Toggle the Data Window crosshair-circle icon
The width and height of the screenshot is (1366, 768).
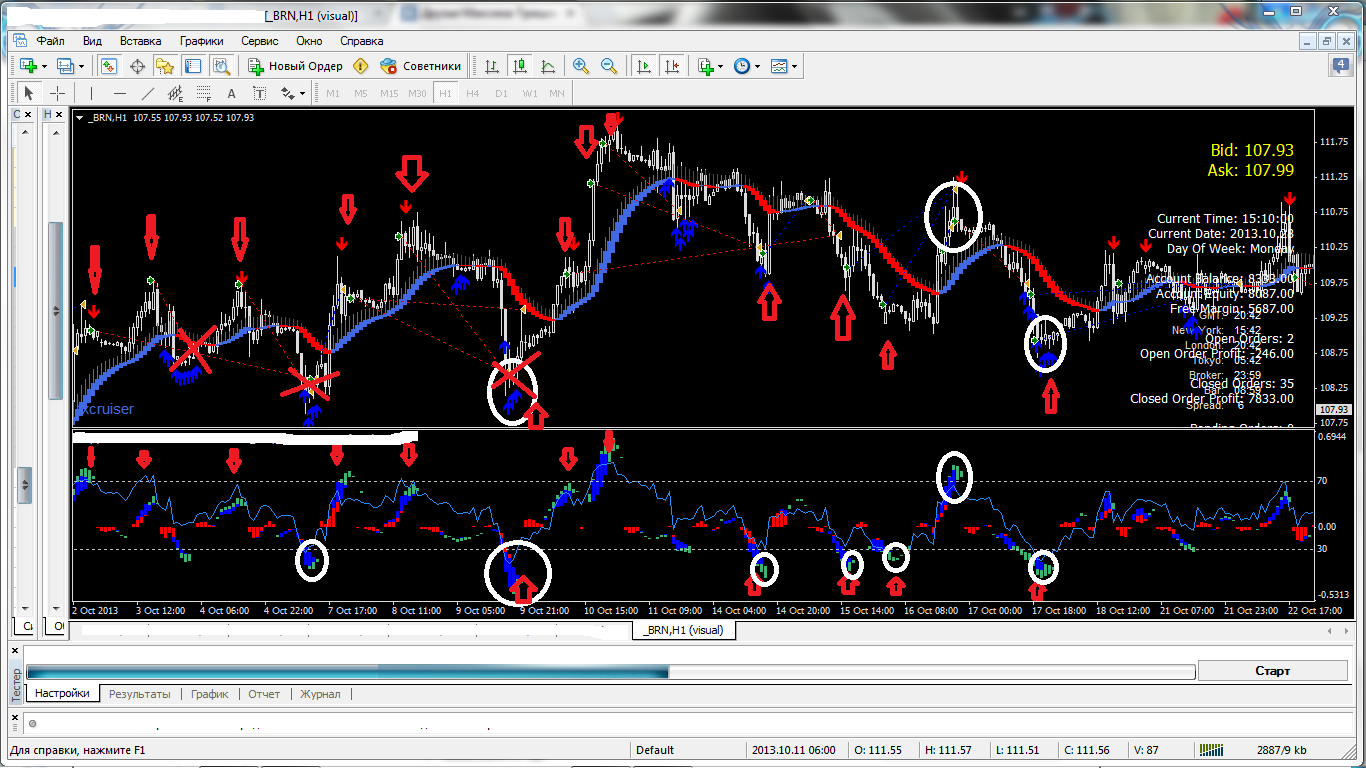click(137, 66)
